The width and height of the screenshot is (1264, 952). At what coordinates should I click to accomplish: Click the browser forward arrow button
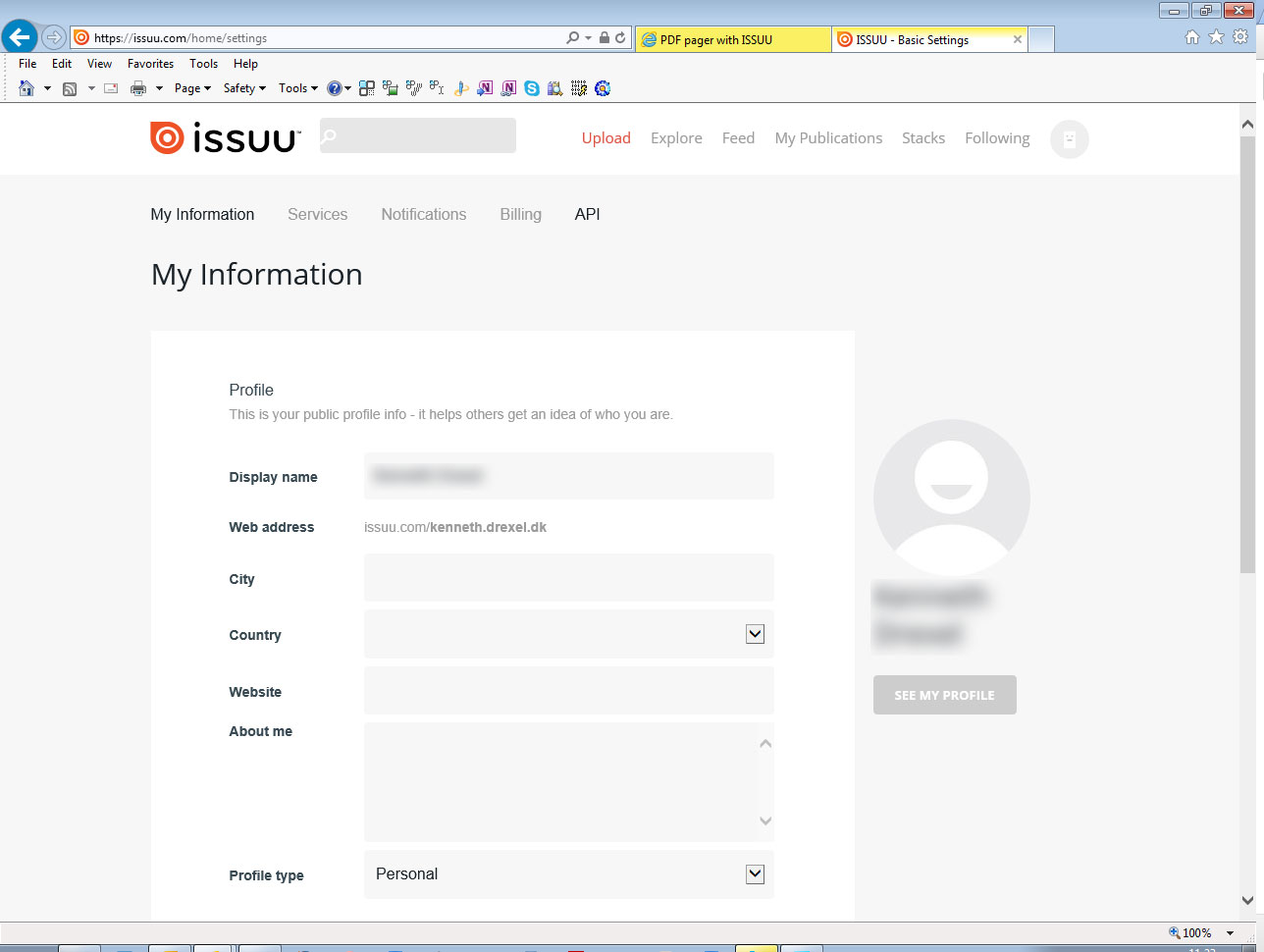pyautogui.click(x=53, y=38)
